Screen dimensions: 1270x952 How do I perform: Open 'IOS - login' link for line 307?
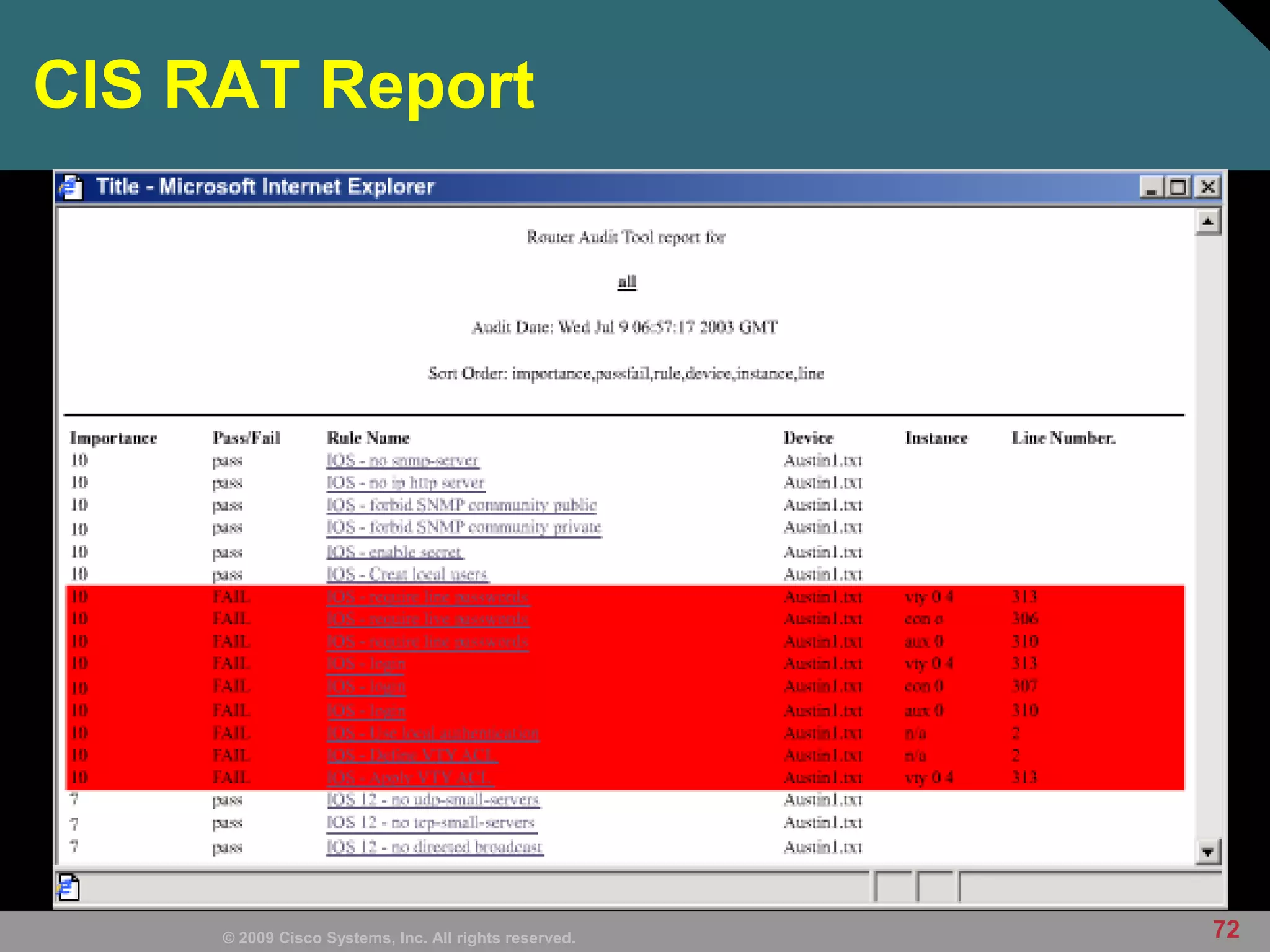tap(366, 687)
